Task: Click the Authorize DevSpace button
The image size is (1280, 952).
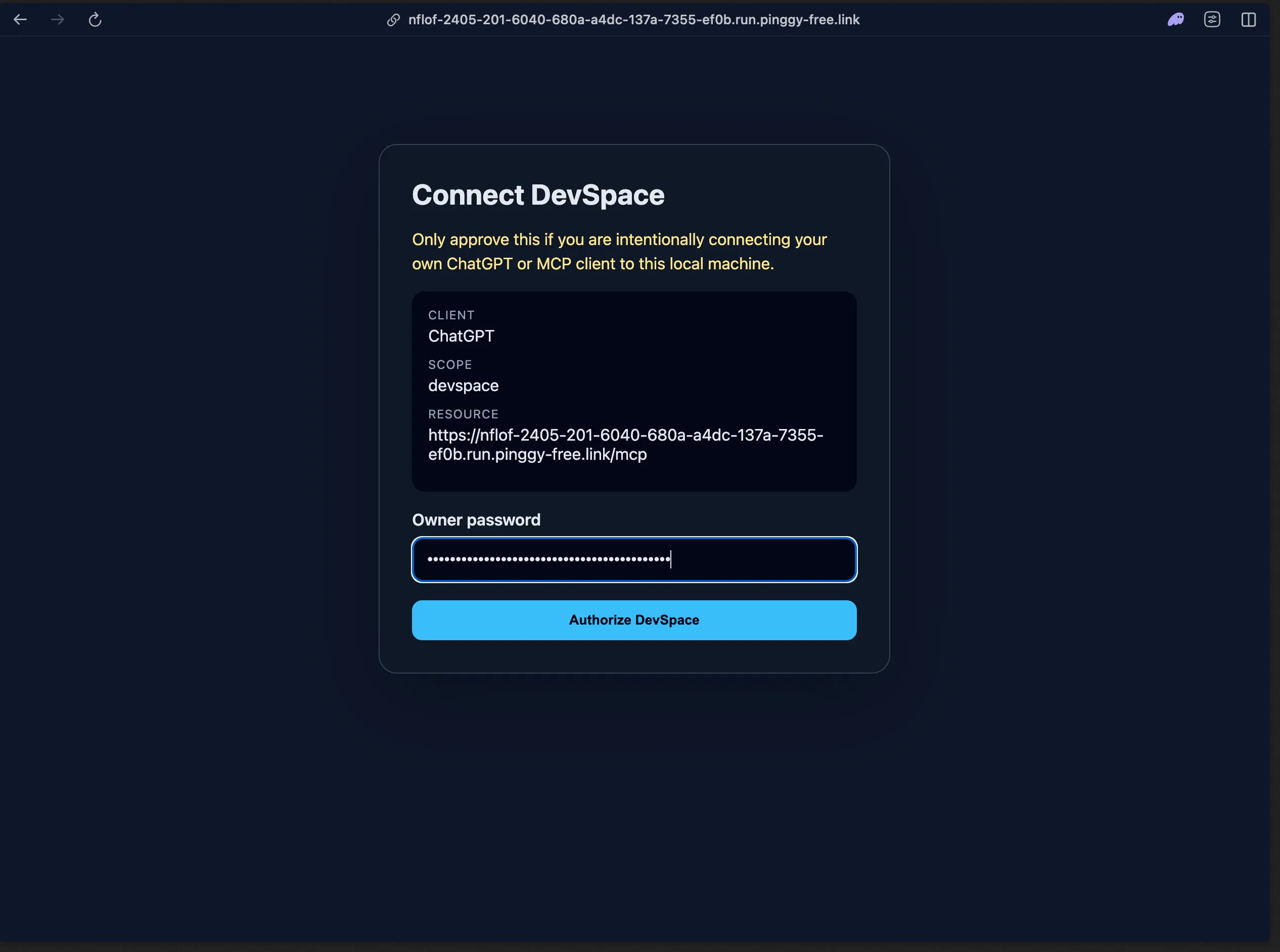Action: pos(634,620)
